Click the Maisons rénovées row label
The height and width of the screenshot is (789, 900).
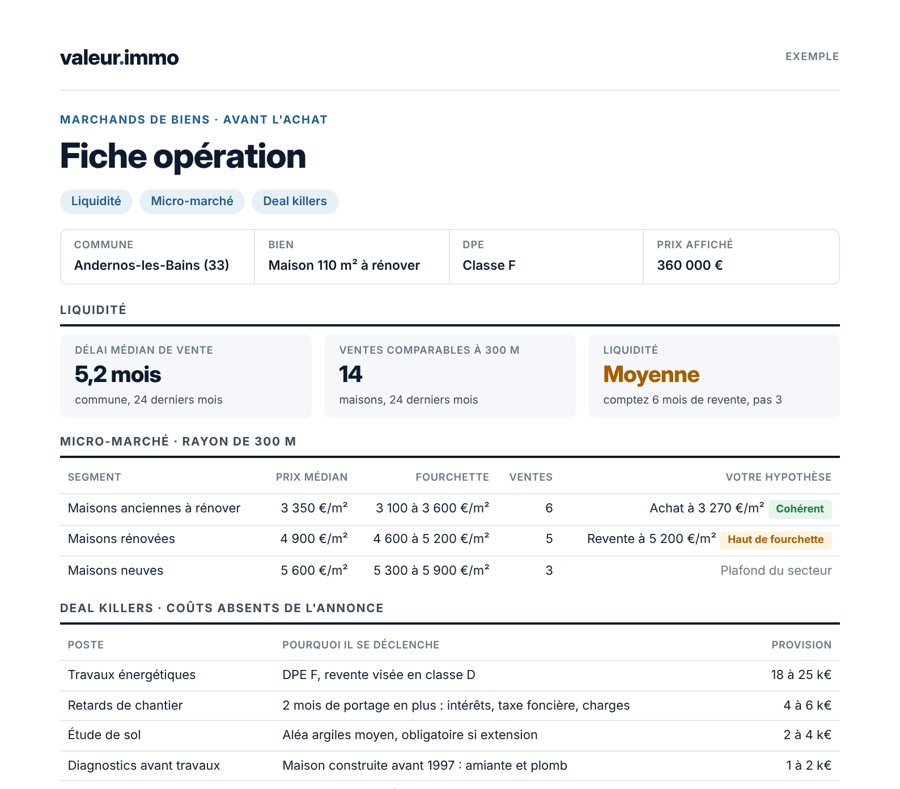[121, 539]
